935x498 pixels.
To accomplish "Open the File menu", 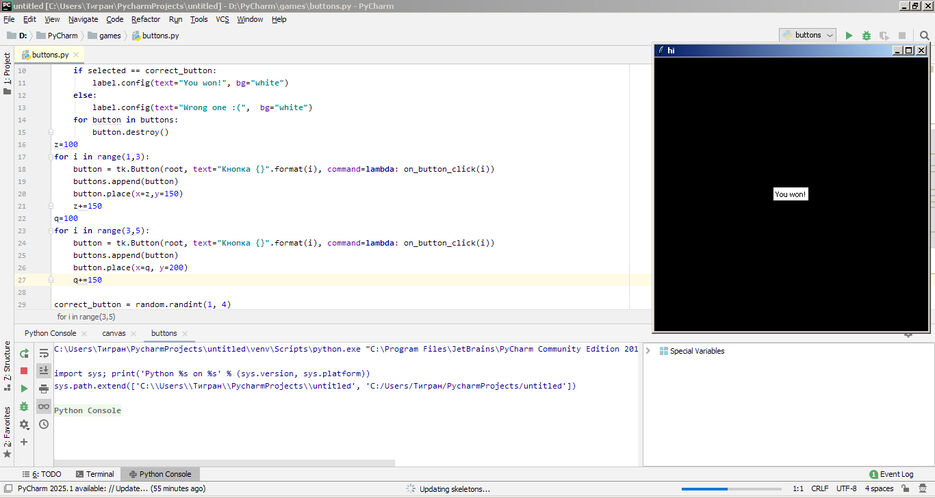I will click(9, 19).
